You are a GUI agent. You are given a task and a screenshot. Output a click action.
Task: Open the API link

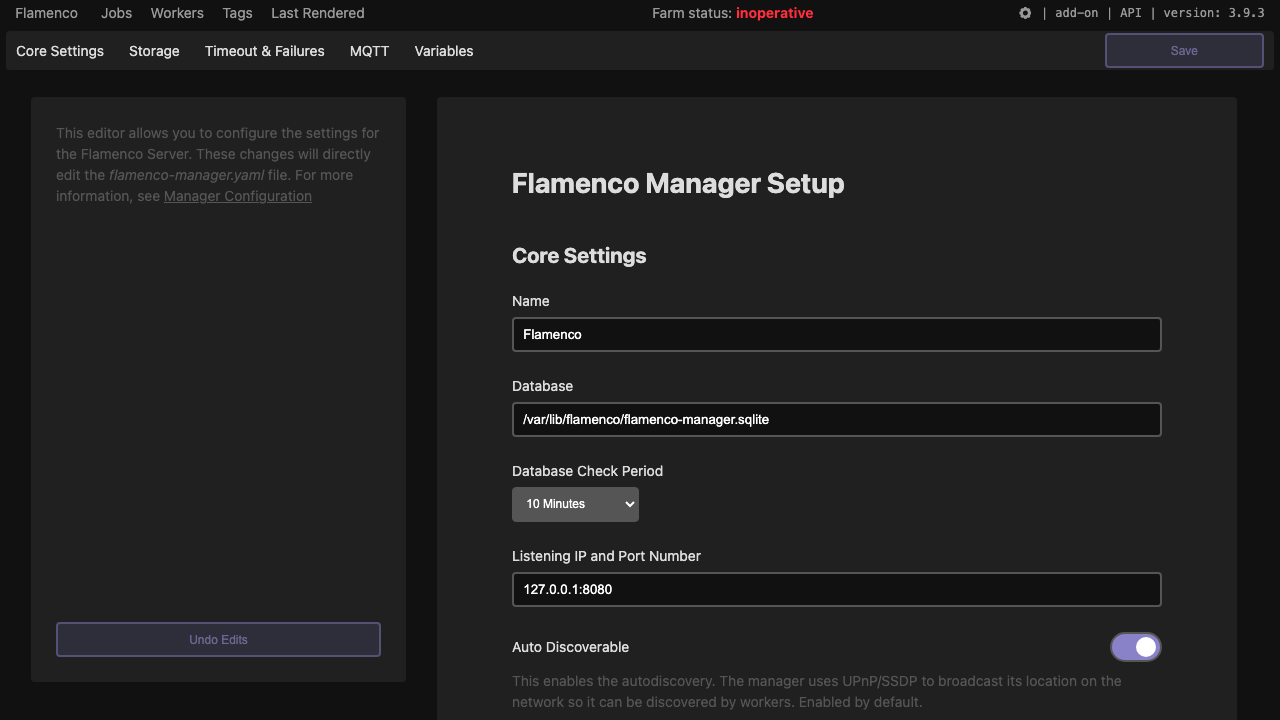click(1130, 13)
